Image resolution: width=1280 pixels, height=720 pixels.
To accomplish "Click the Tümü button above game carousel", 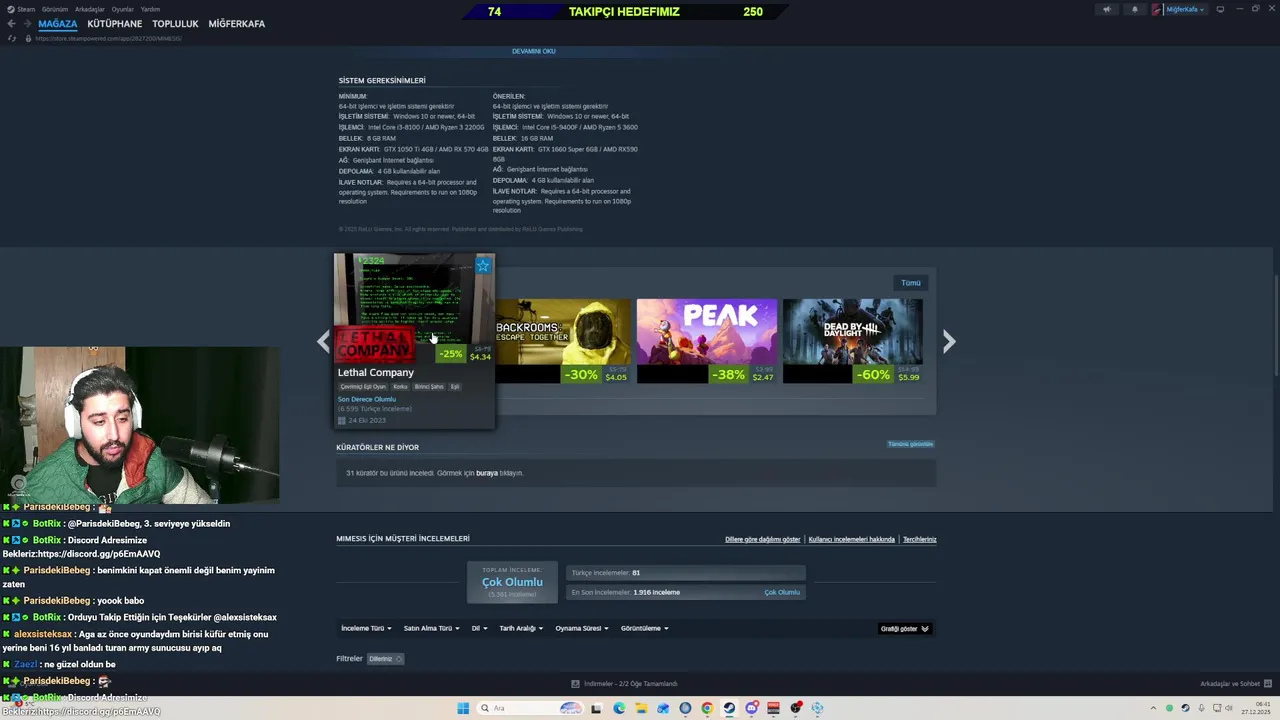I will [911, 283].
